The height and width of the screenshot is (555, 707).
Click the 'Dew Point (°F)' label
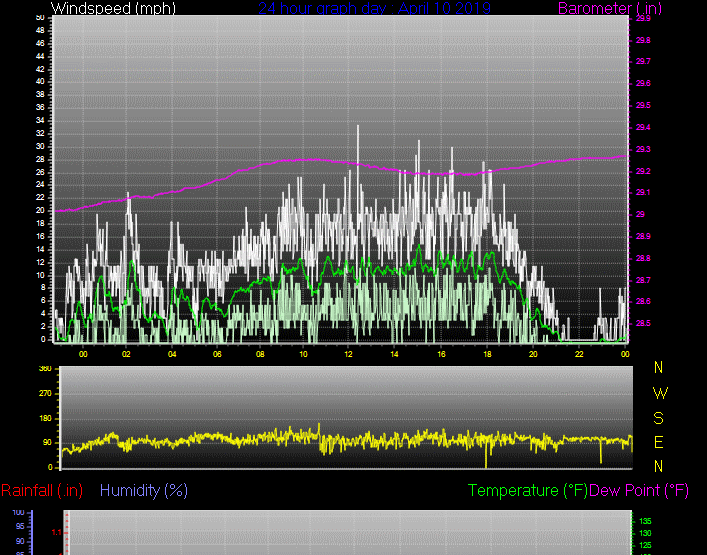639,490
